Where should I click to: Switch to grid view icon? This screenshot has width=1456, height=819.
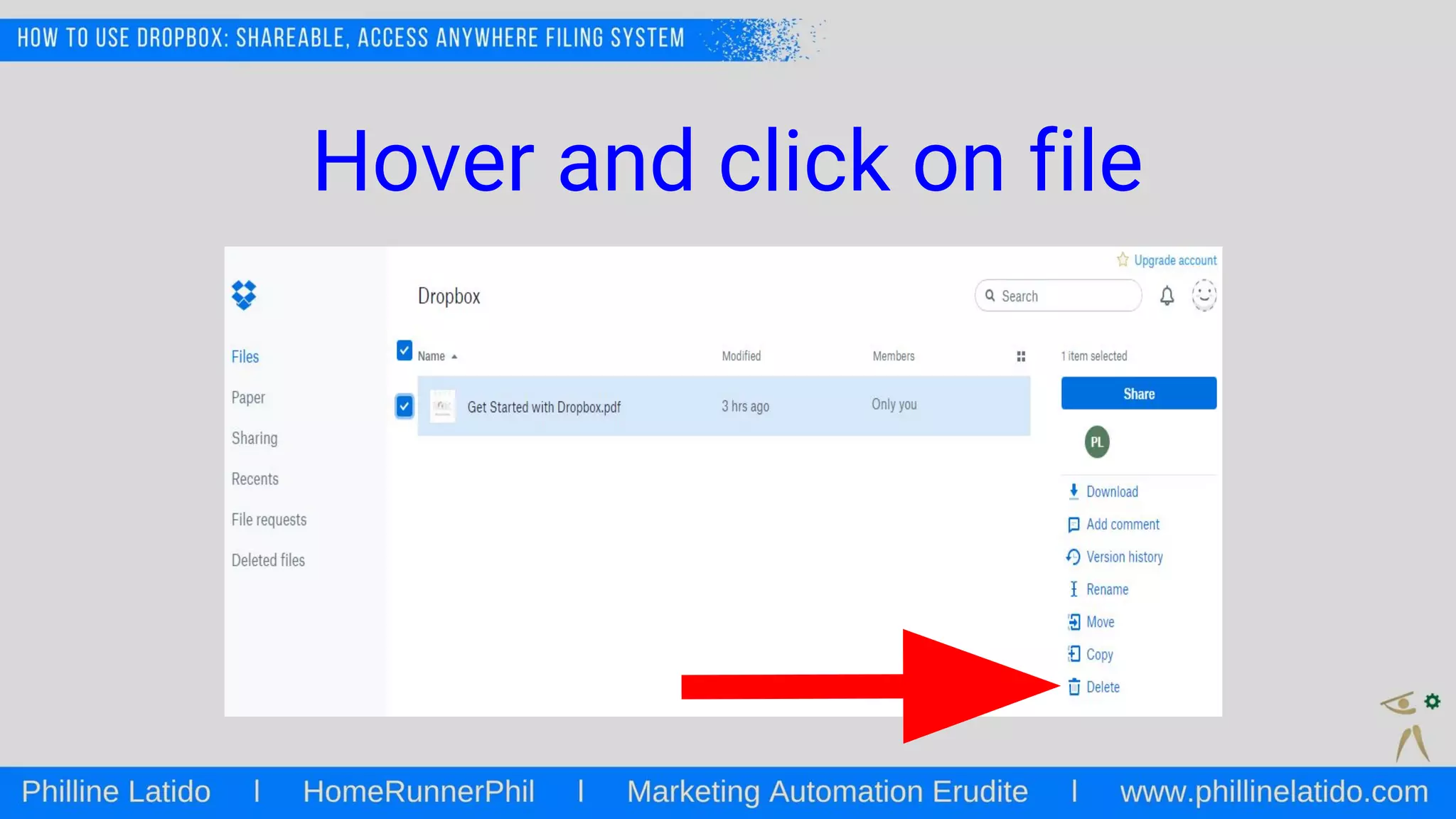point(1021,356)
